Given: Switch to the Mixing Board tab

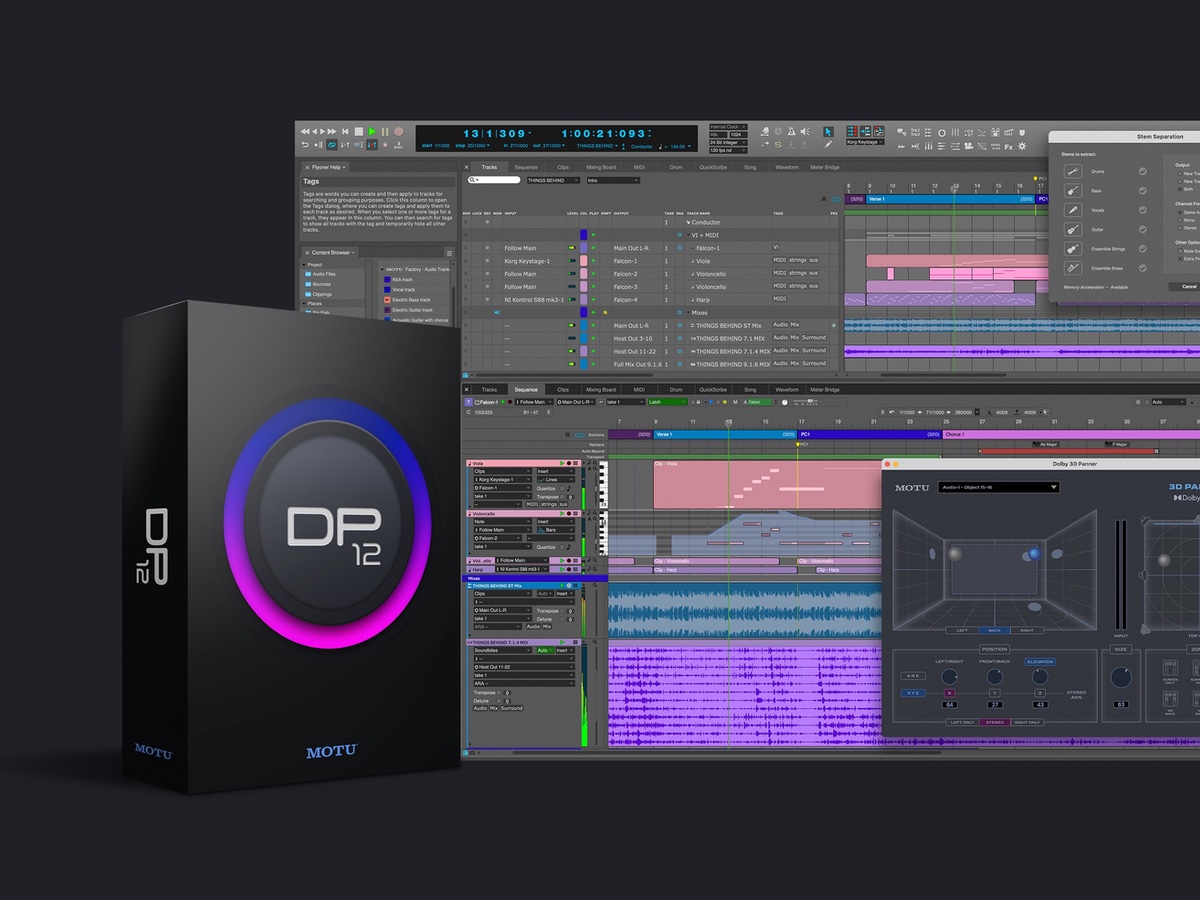Looking at the screenshot, I should 601,167.
